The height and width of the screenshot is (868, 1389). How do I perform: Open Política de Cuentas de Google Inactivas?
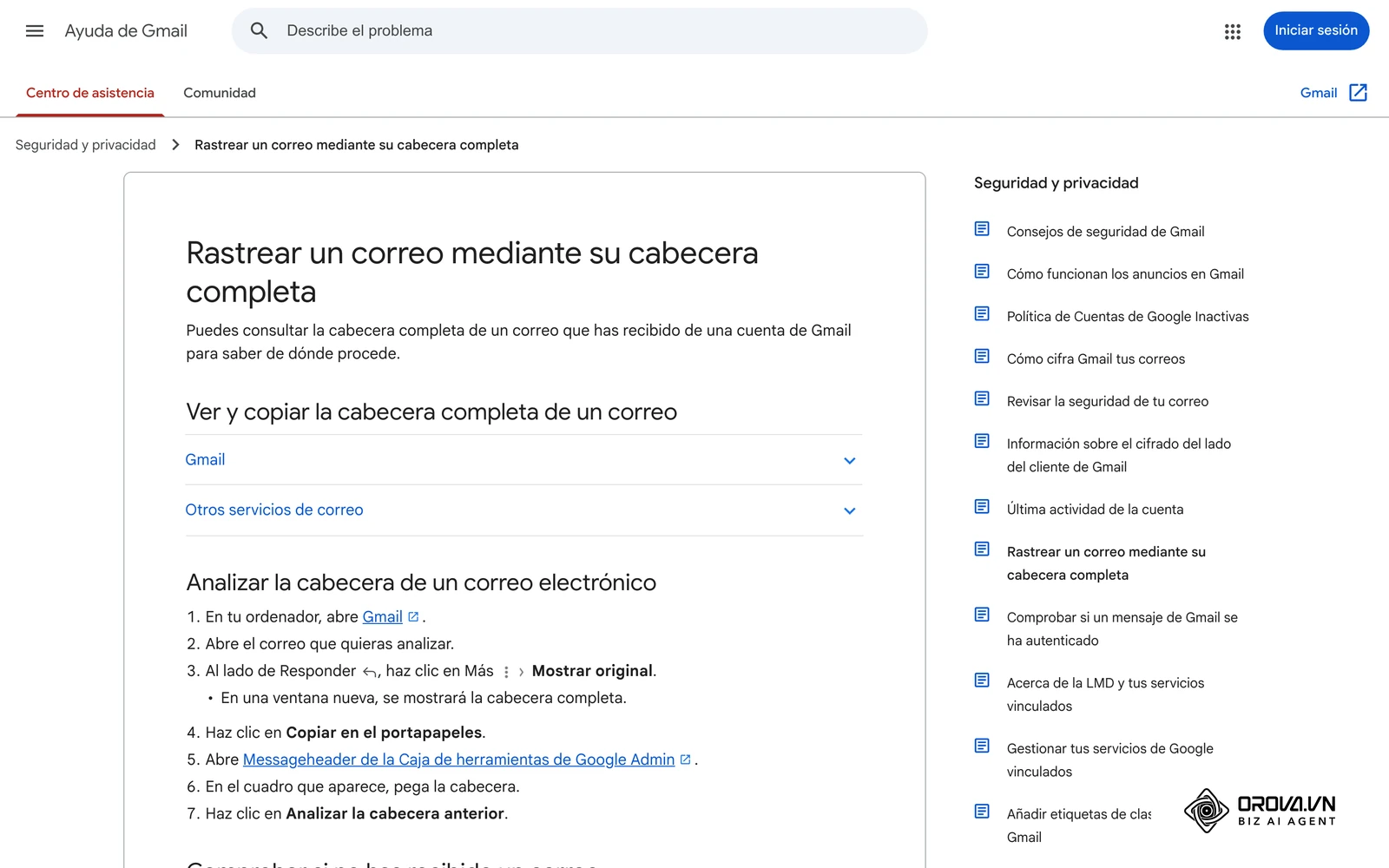point(1128,317)
